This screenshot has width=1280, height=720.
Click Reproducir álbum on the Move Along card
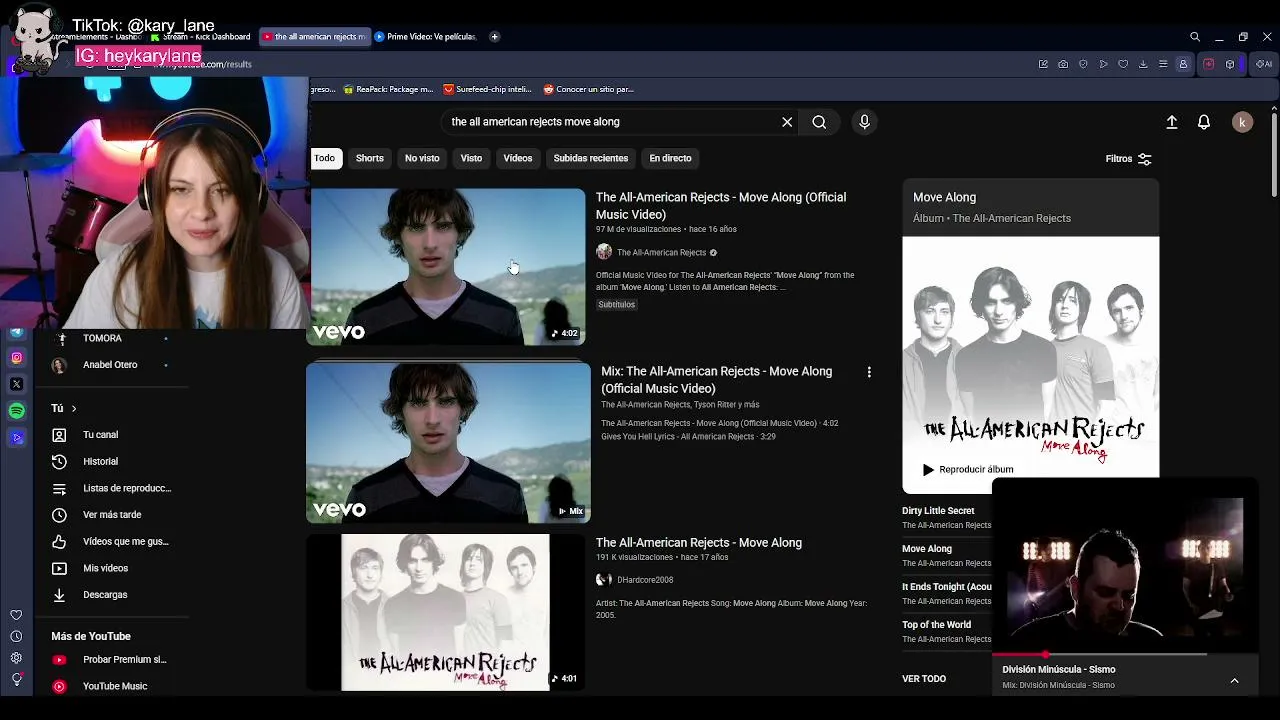point(966,469)
